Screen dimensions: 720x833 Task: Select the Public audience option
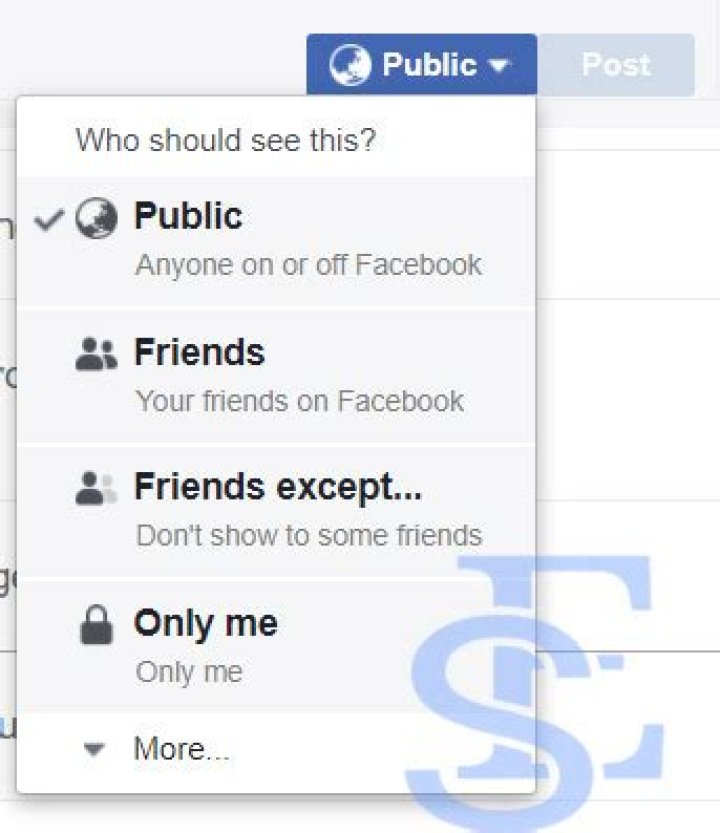coord(276,241)
